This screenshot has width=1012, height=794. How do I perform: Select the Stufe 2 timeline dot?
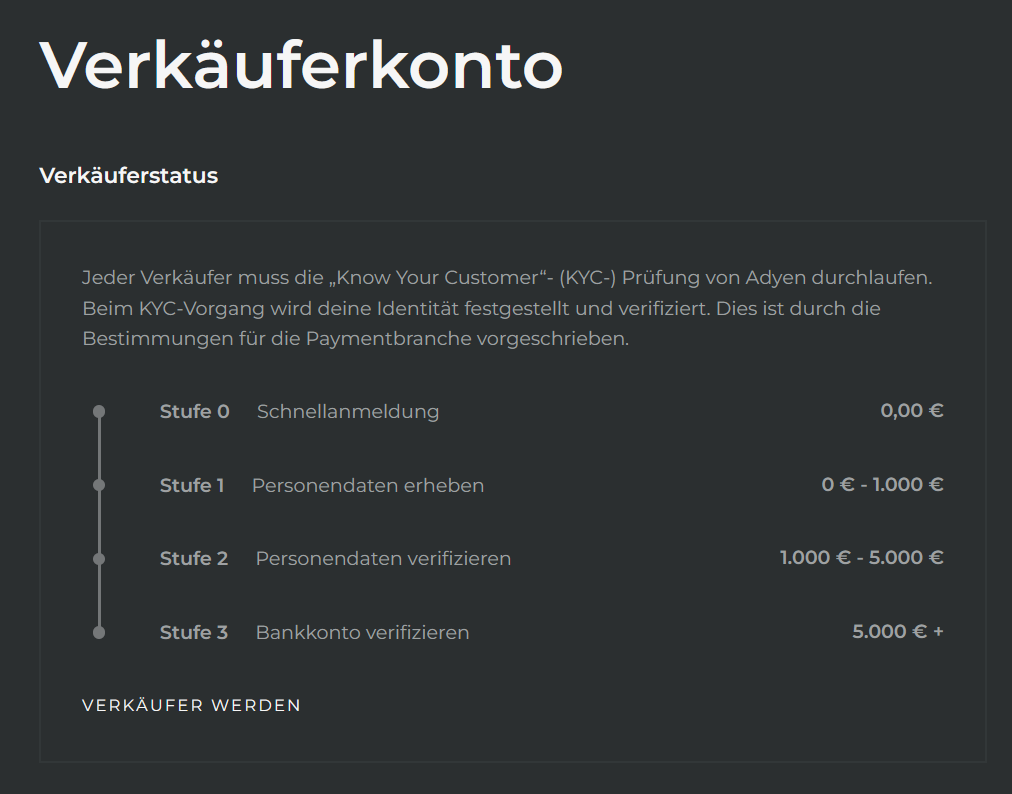98,559
